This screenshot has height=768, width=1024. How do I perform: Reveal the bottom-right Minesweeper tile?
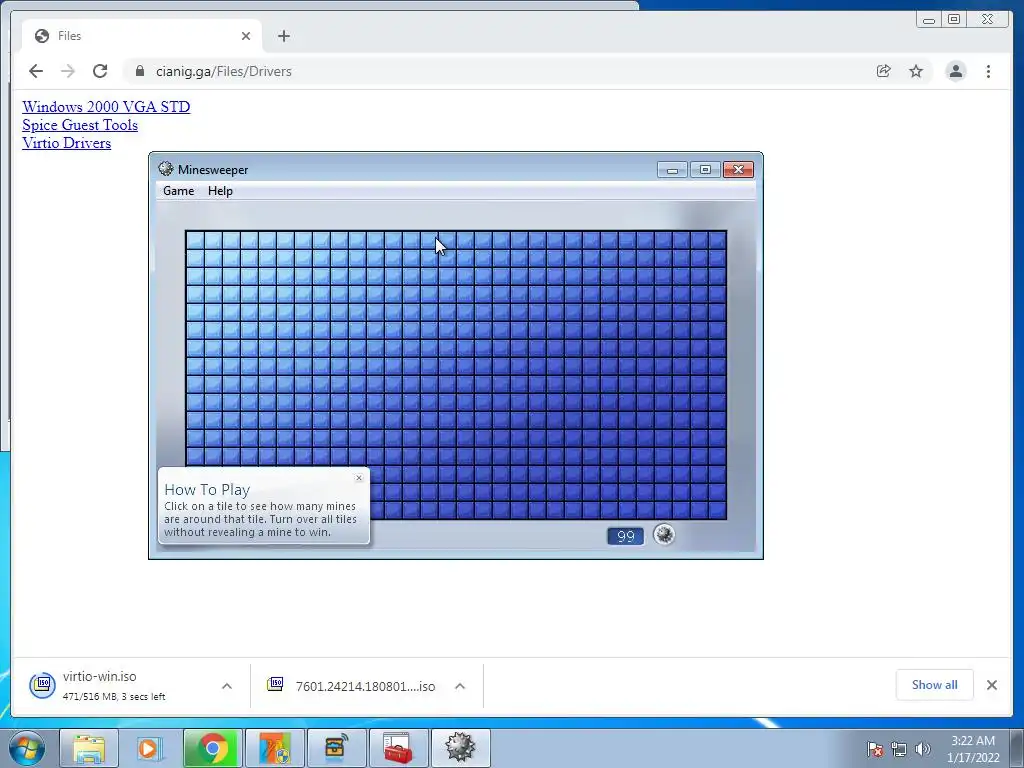point(717,510)
